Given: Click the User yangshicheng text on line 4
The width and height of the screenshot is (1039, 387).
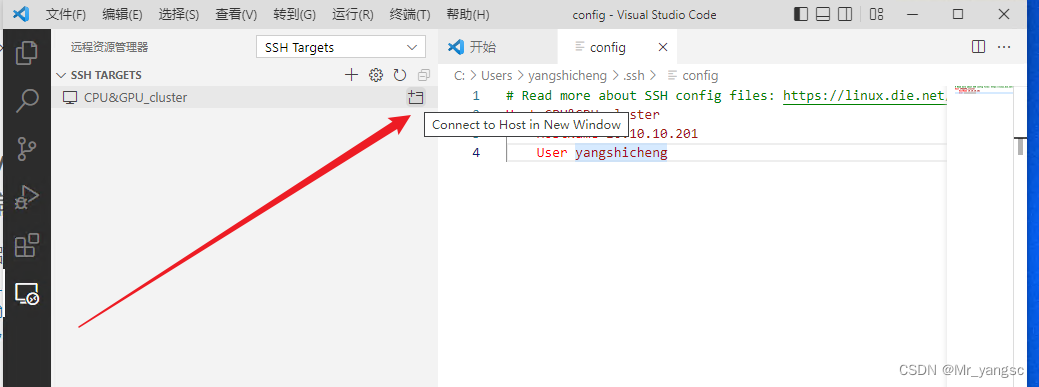Looking at the screenshot, I should point(602,153).
